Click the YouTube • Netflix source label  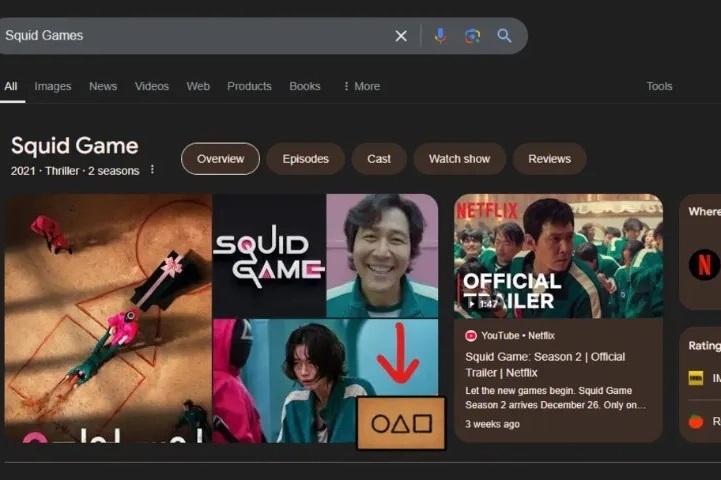pos(518,336)
